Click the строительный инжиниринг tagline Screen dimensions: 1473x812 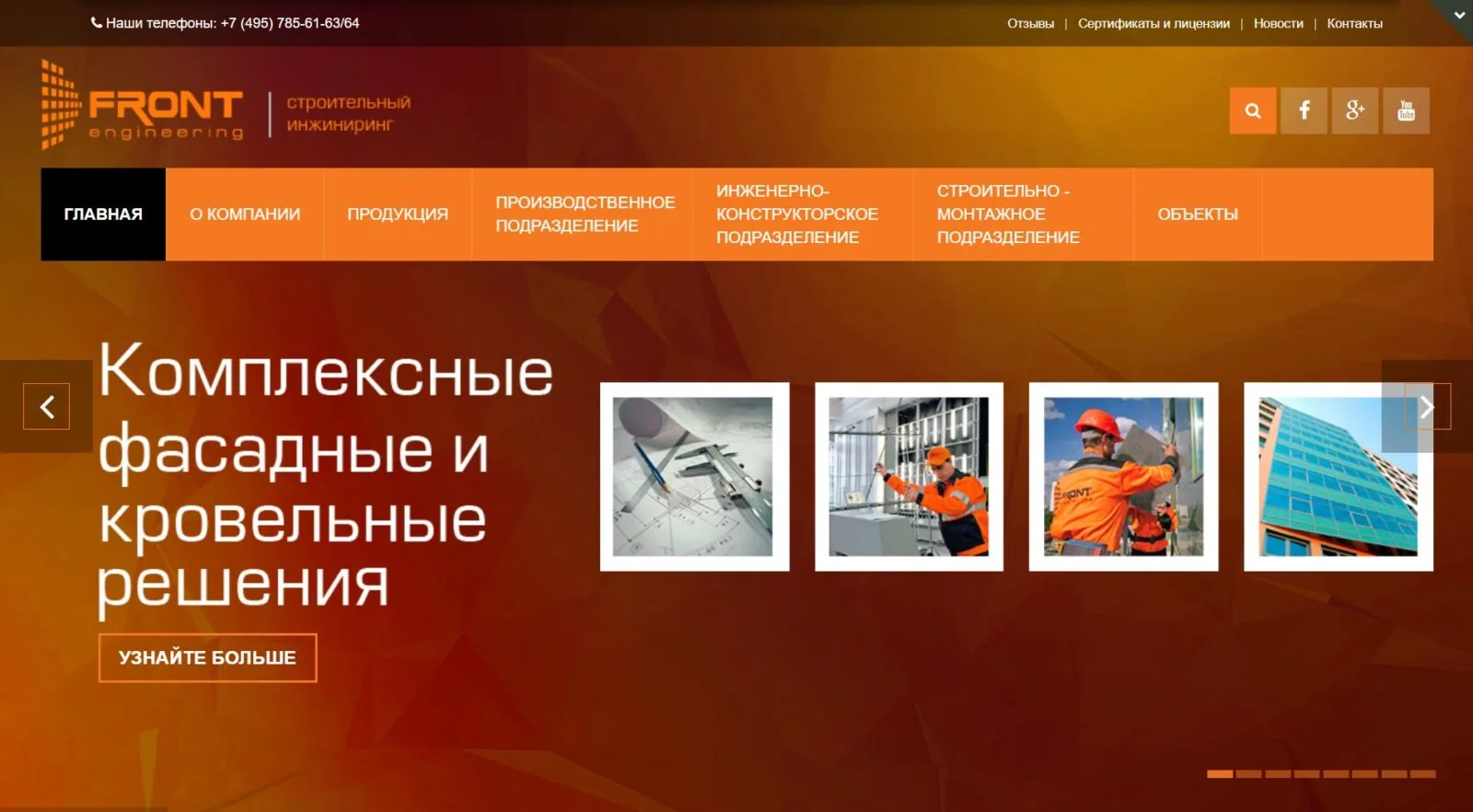348,113
